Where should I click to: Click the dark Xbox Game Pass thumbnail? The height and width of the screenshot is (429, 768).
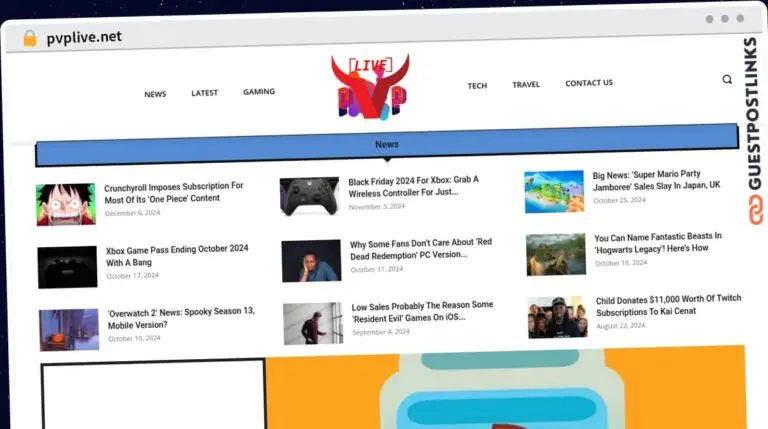67,267
